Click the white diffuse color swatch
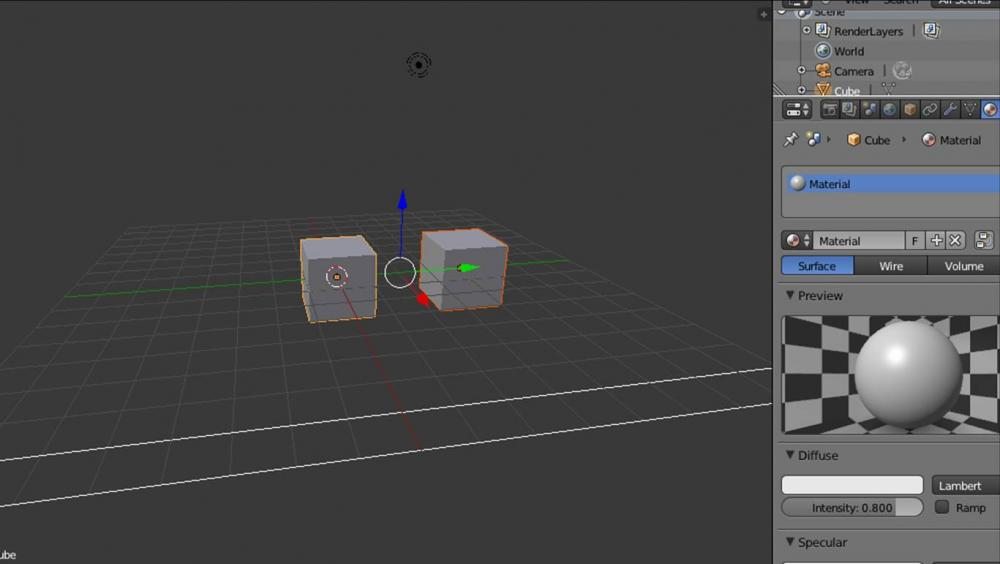Image resolution: width=1000 pixels, height=564 pixels. coord(852,485)
